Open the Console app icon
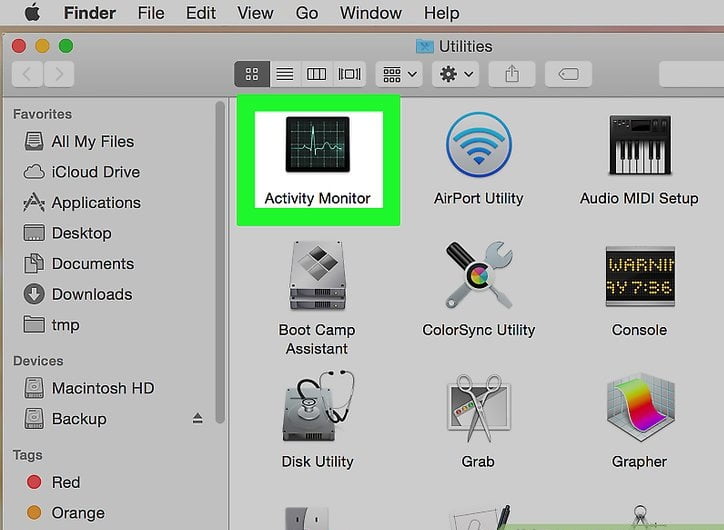This screenshot has height=530, width=724. (x=640, y=277)
